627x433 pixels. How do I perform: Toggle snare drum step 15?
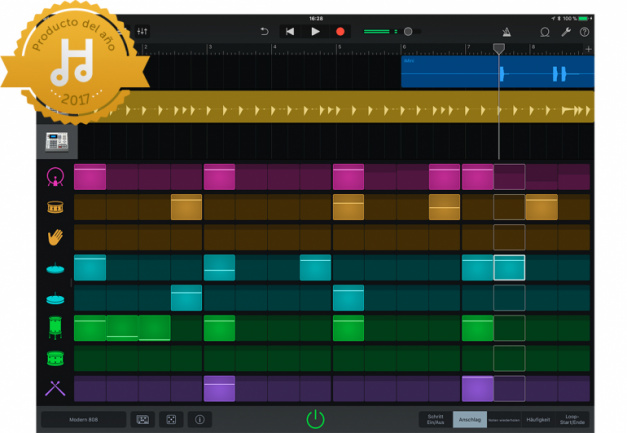[541, 207]
